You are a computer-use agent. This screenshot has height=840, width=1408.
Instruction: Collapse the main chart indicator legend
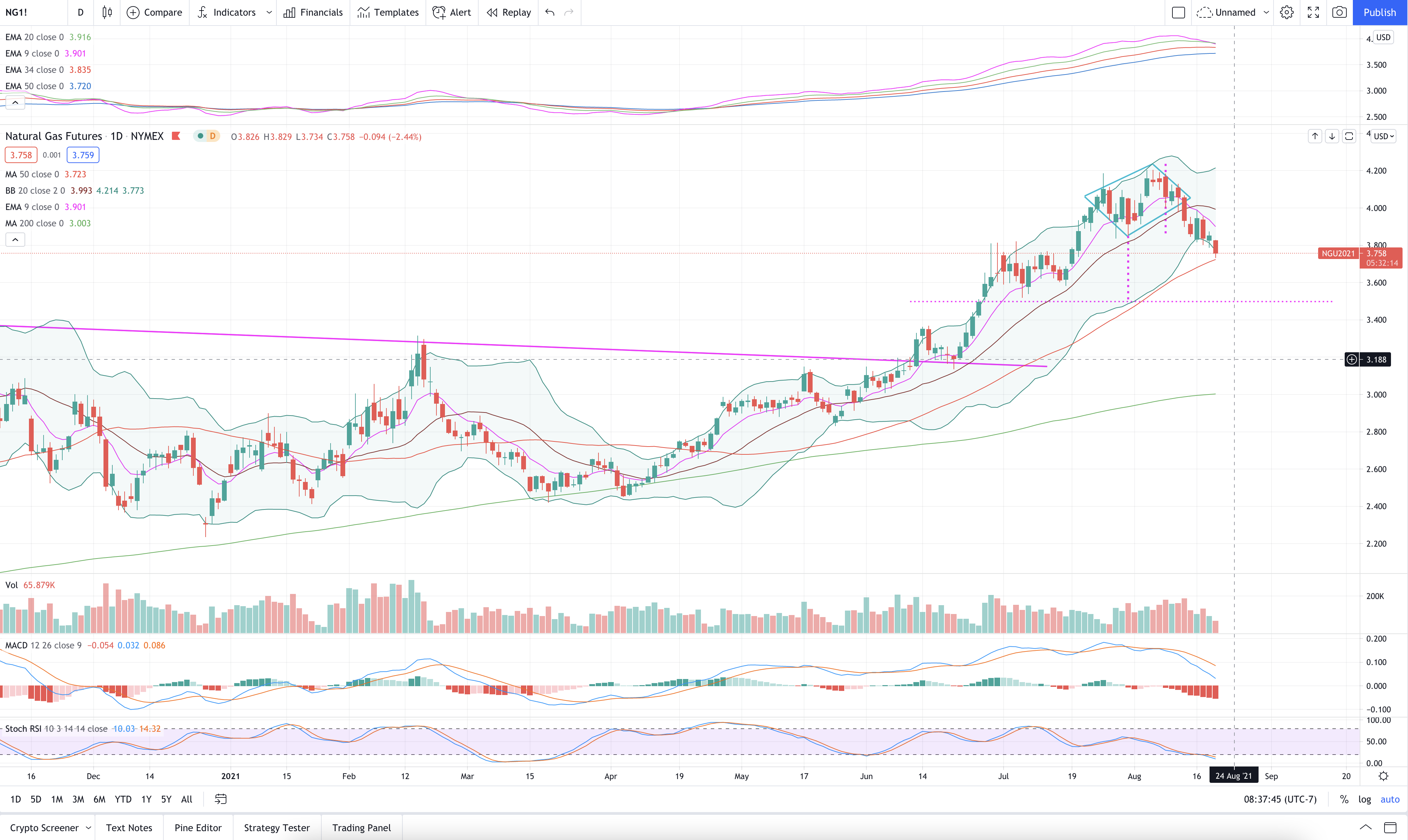pos(15,240)
